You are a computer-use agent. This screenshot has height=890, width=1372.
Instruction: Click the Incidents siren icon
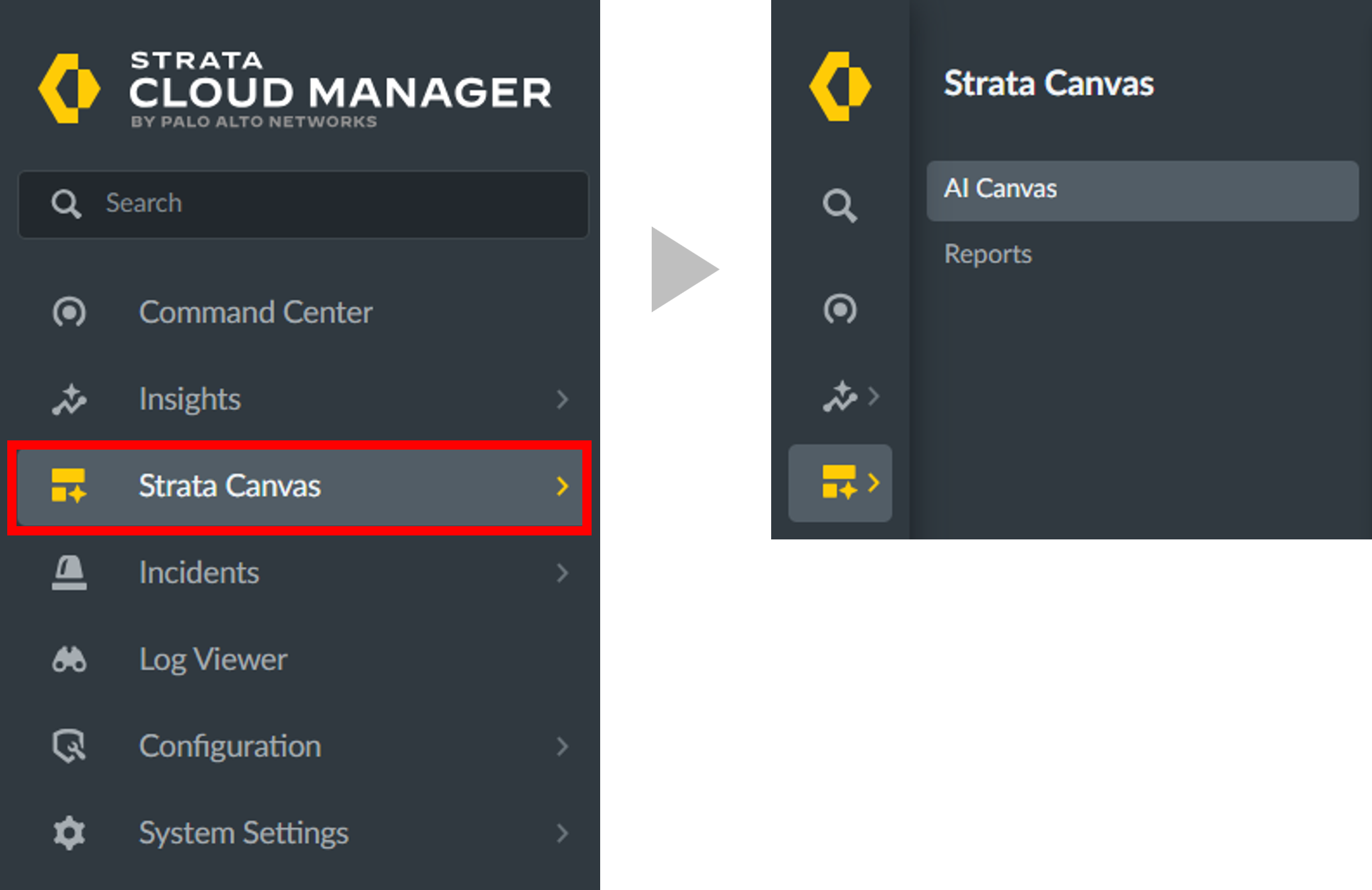[x=69, y=572]
